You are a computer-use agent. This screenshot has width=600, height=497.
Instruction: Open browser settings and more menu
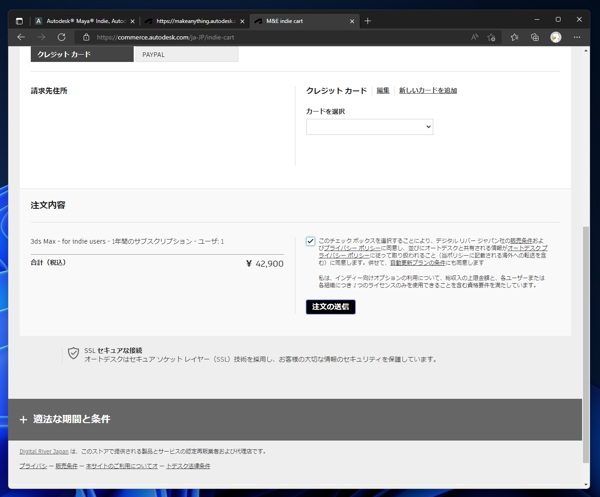[577, 37]
